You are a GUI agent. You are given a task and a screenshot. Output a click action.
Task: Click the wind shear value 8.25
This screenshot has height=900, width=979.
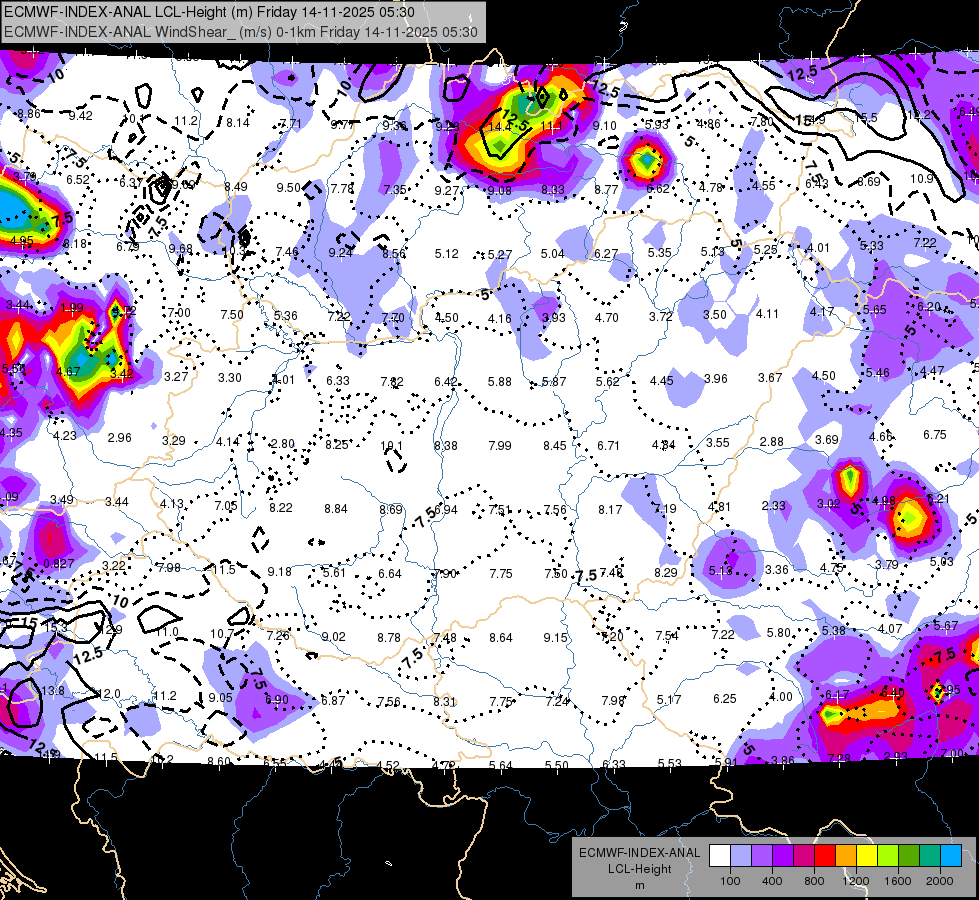[x=337, y=445]
